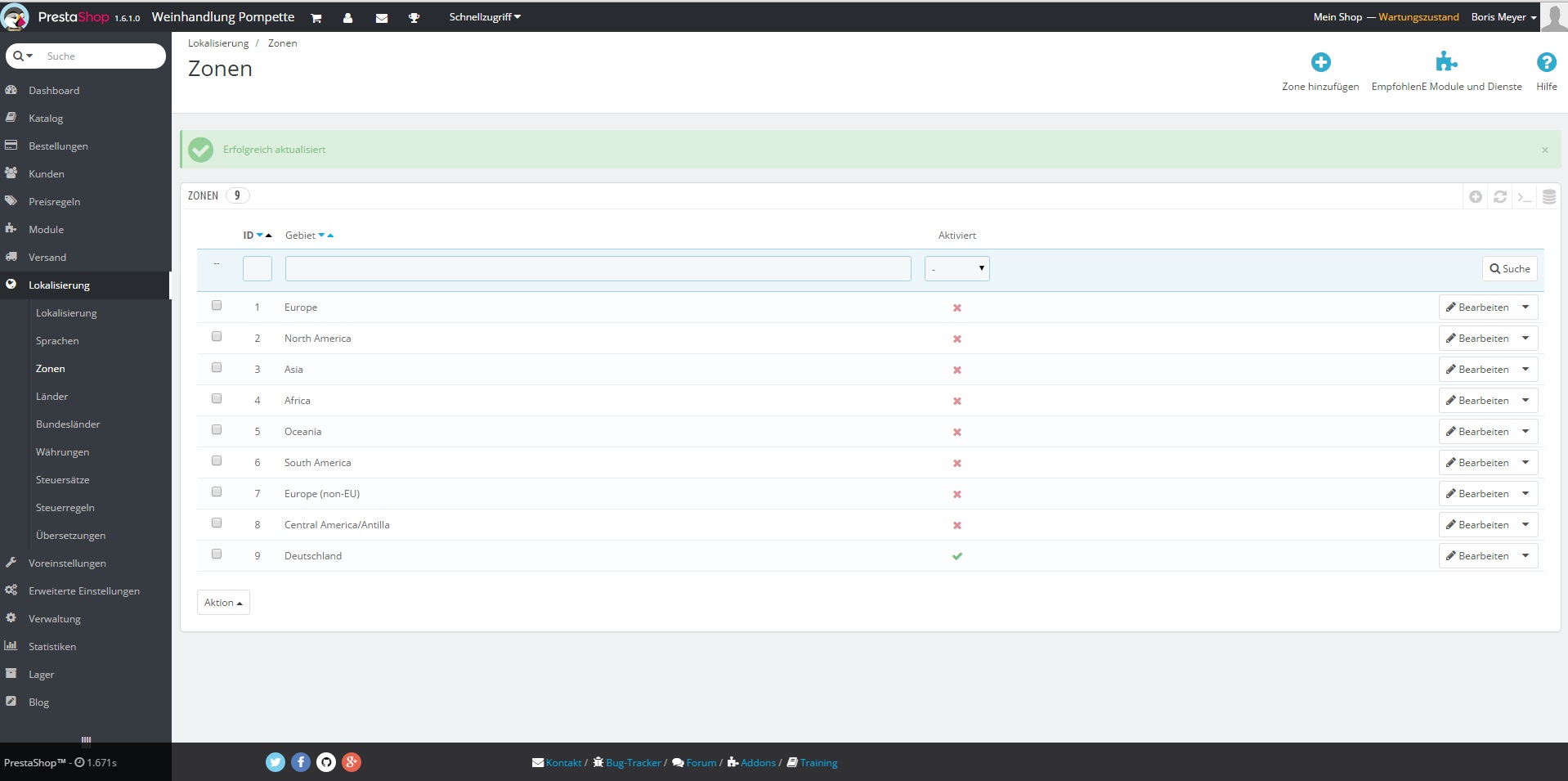Image resolution: width=1568 pixels, height=781 pixels.
Task: Open the customers person icon in header
Action: (x=348, y=18)
